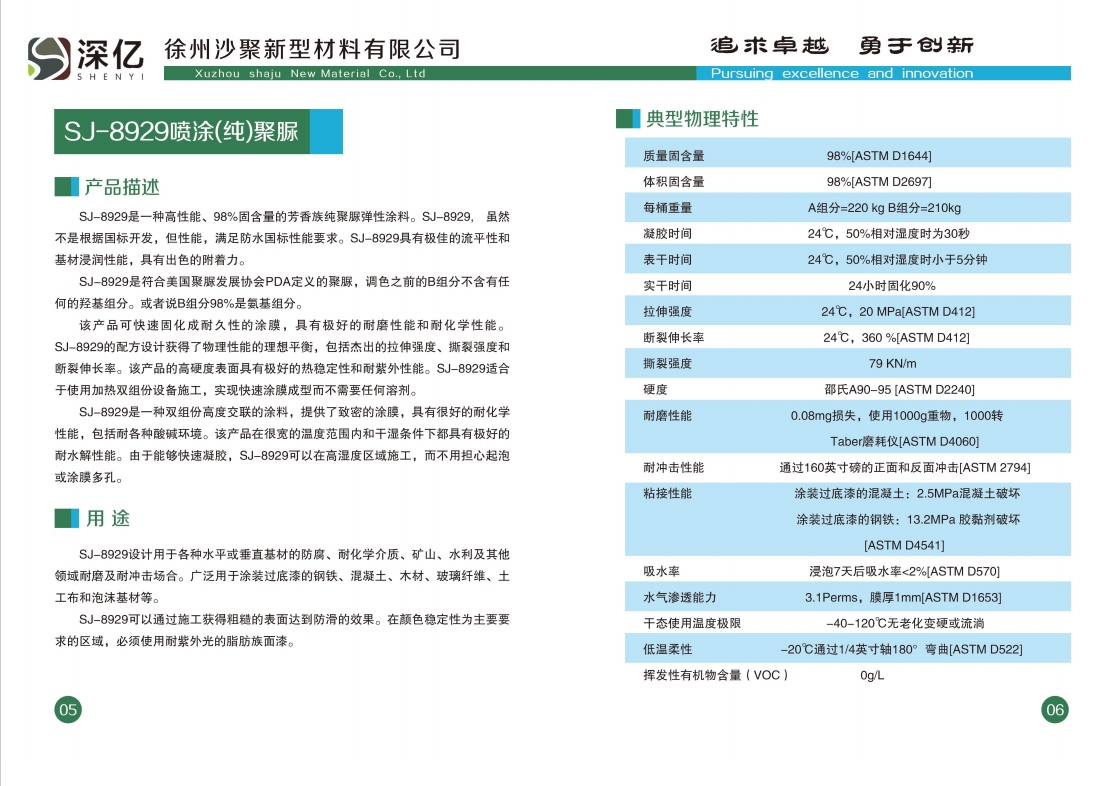Select the 耐冲击性能 table label
Viewport: 1120px width, 786px height.
coord(674,467)
